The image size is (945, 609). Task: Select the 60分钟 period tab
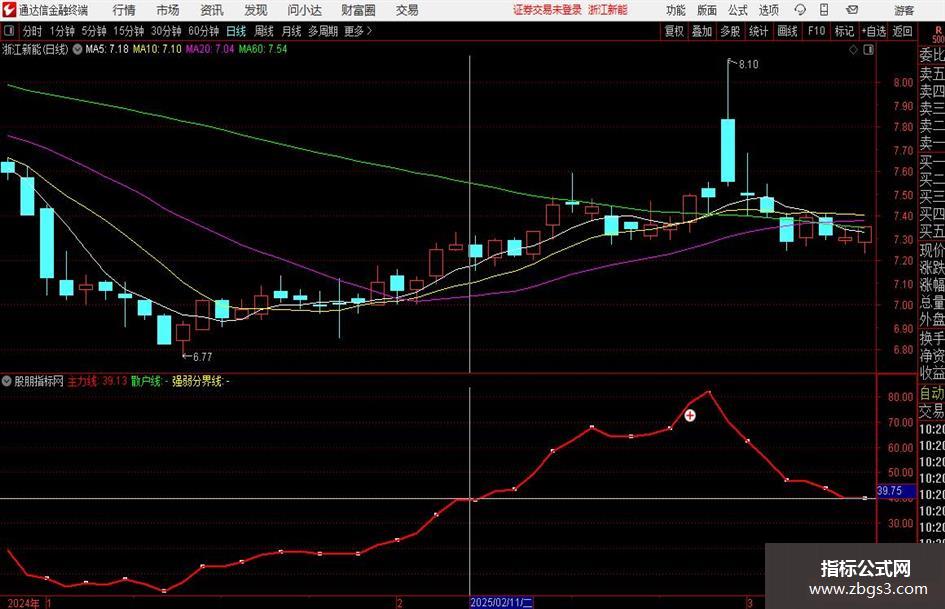[x=204, y=31]
